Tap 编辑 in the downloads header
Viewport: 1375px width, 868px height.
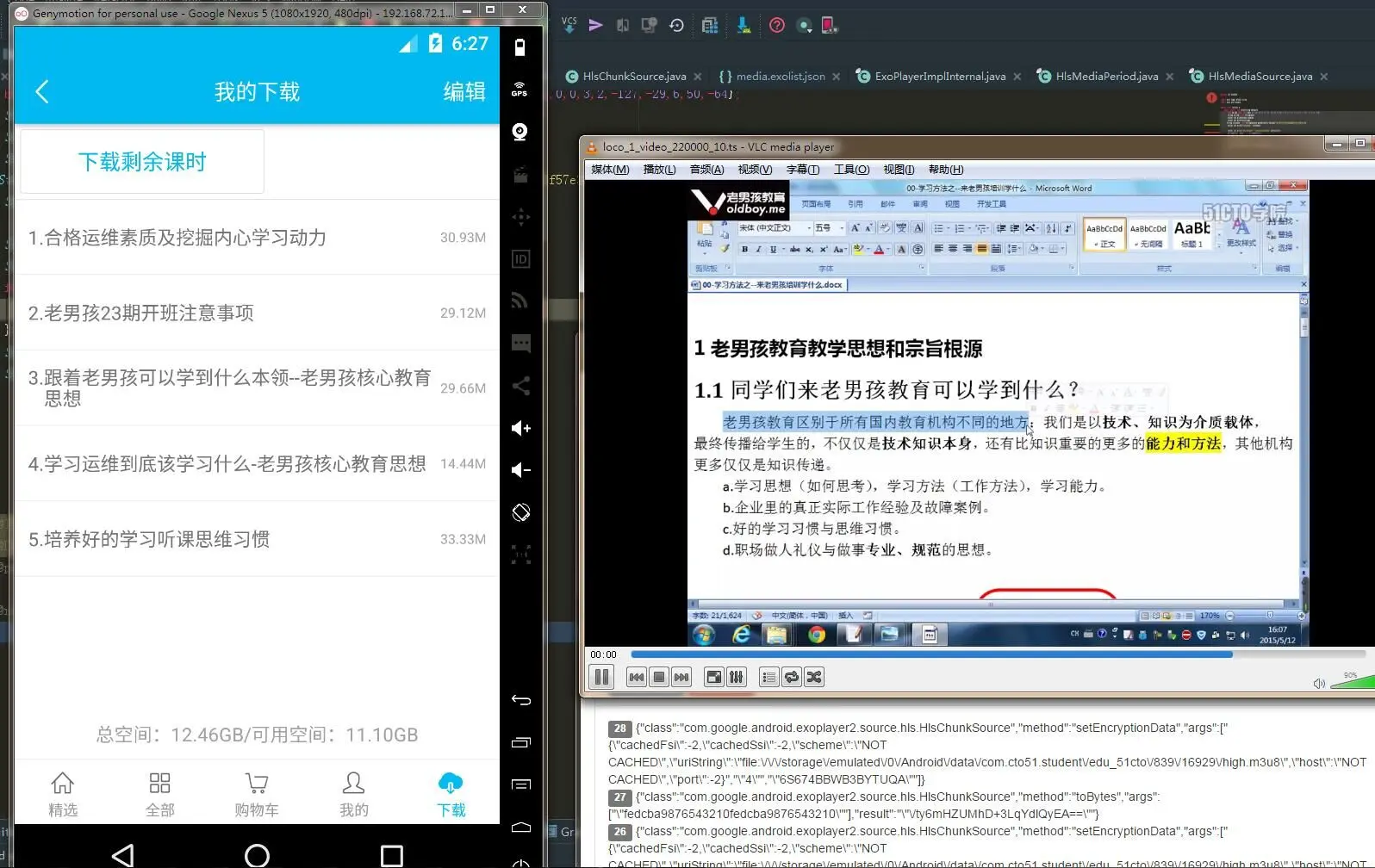point(464,91)
